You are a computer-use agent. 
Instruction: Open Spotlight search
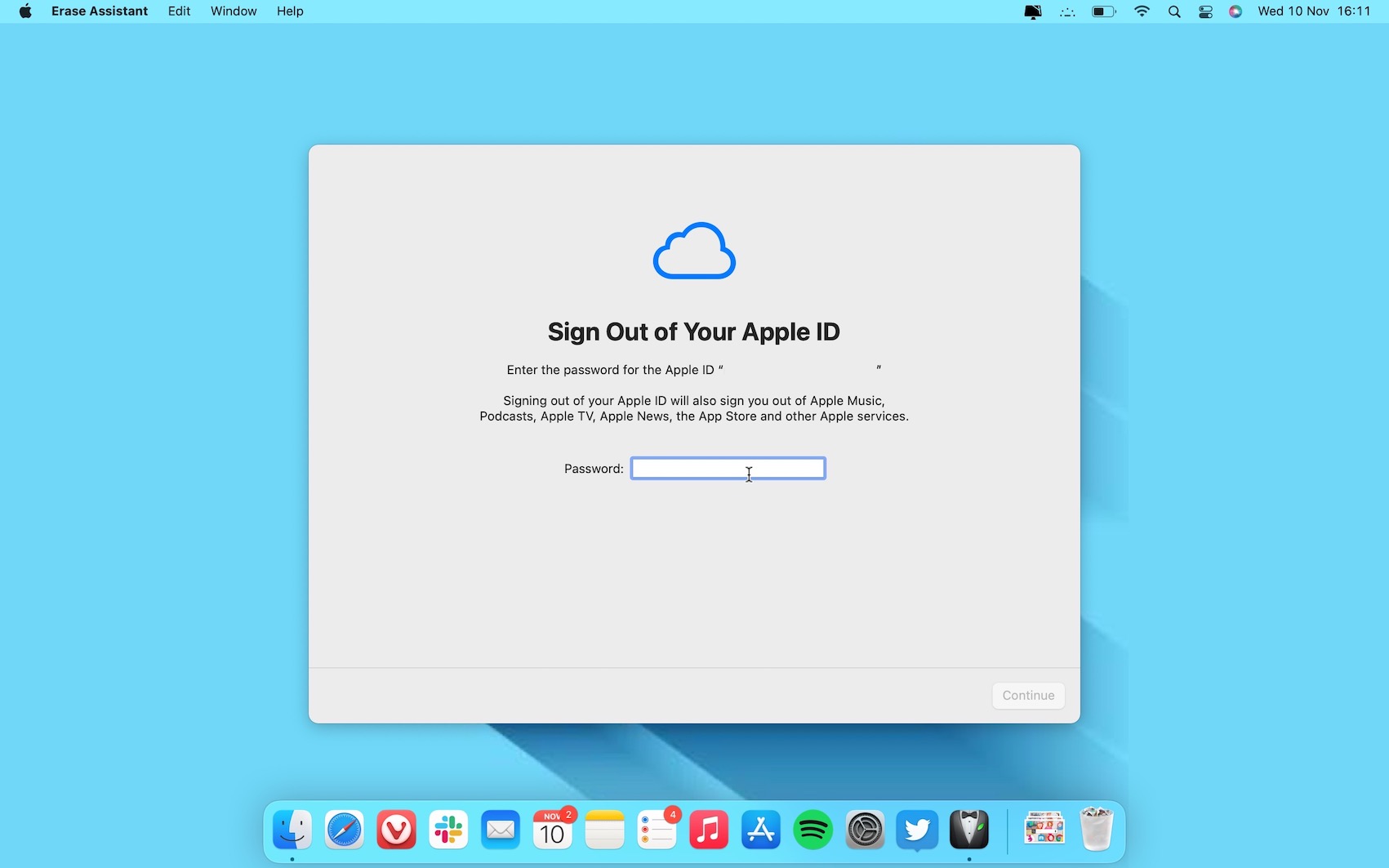click(1173, 11)
